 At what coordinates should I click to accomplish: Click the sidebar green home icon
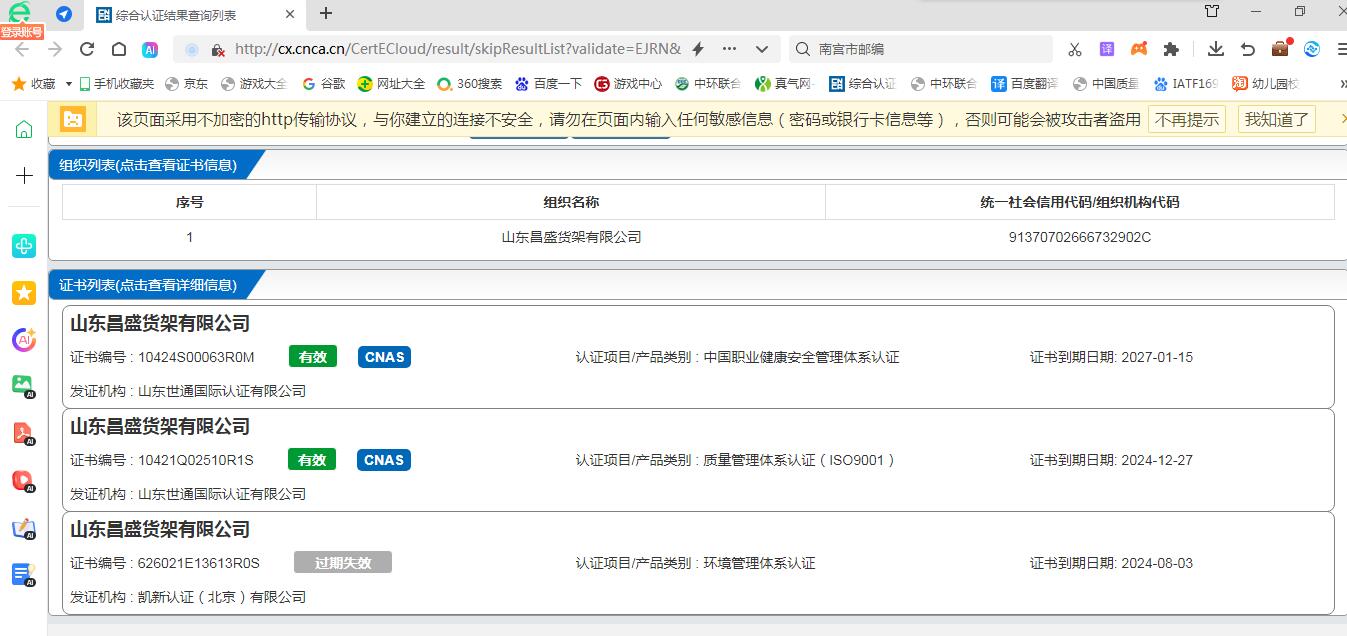tap(24, 129)
